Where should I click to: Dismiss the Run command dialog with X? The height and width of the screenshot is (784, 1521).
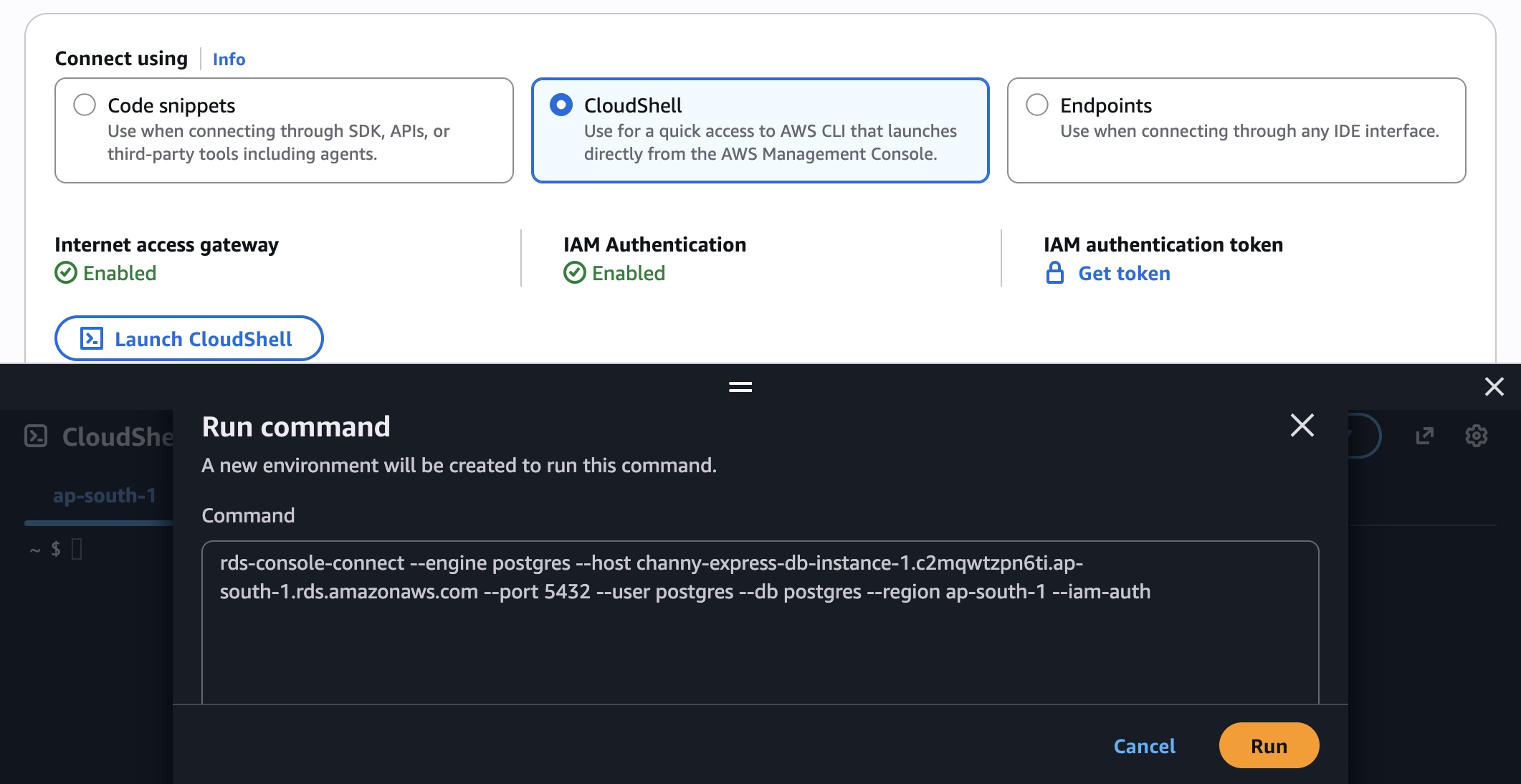pyautogui.click(x=1302, y=426)
